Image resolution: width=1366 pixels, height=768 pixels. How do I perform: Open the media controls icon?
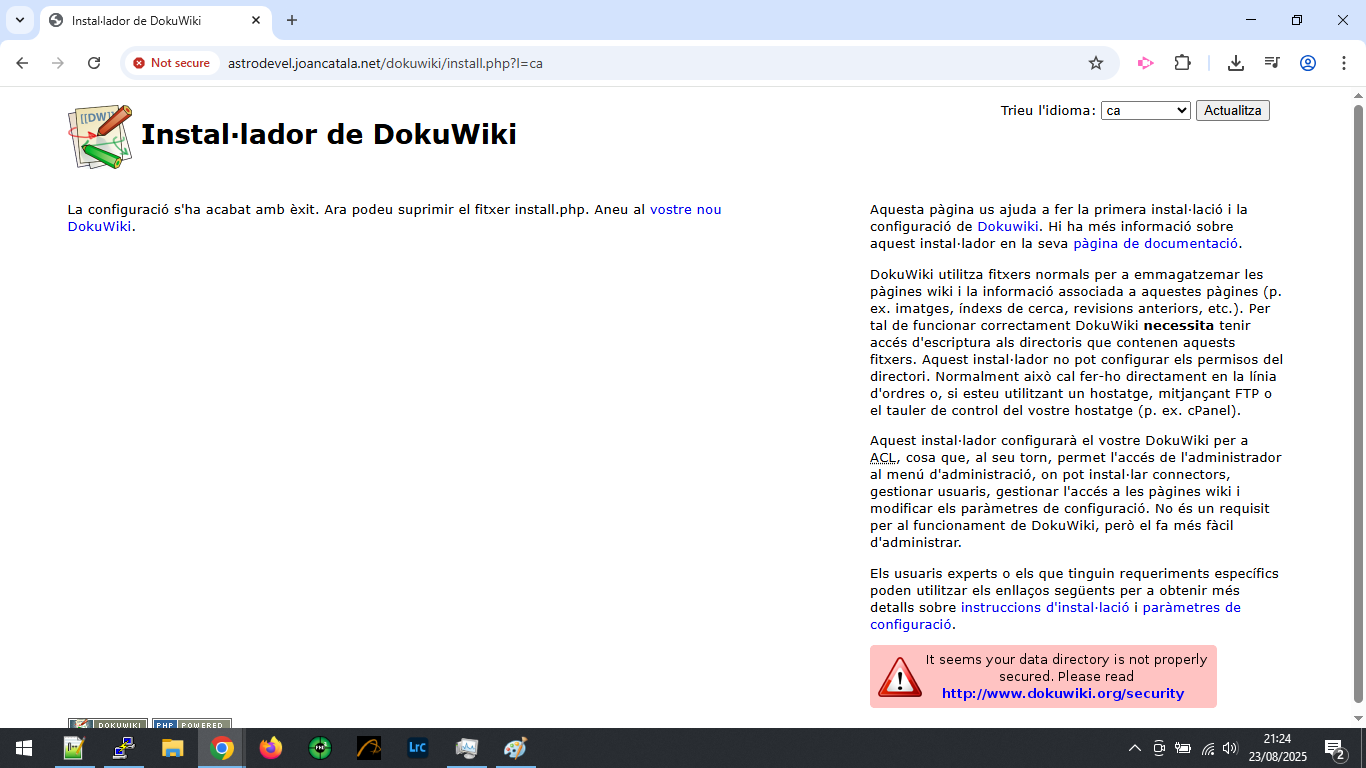pos(1272,63)
